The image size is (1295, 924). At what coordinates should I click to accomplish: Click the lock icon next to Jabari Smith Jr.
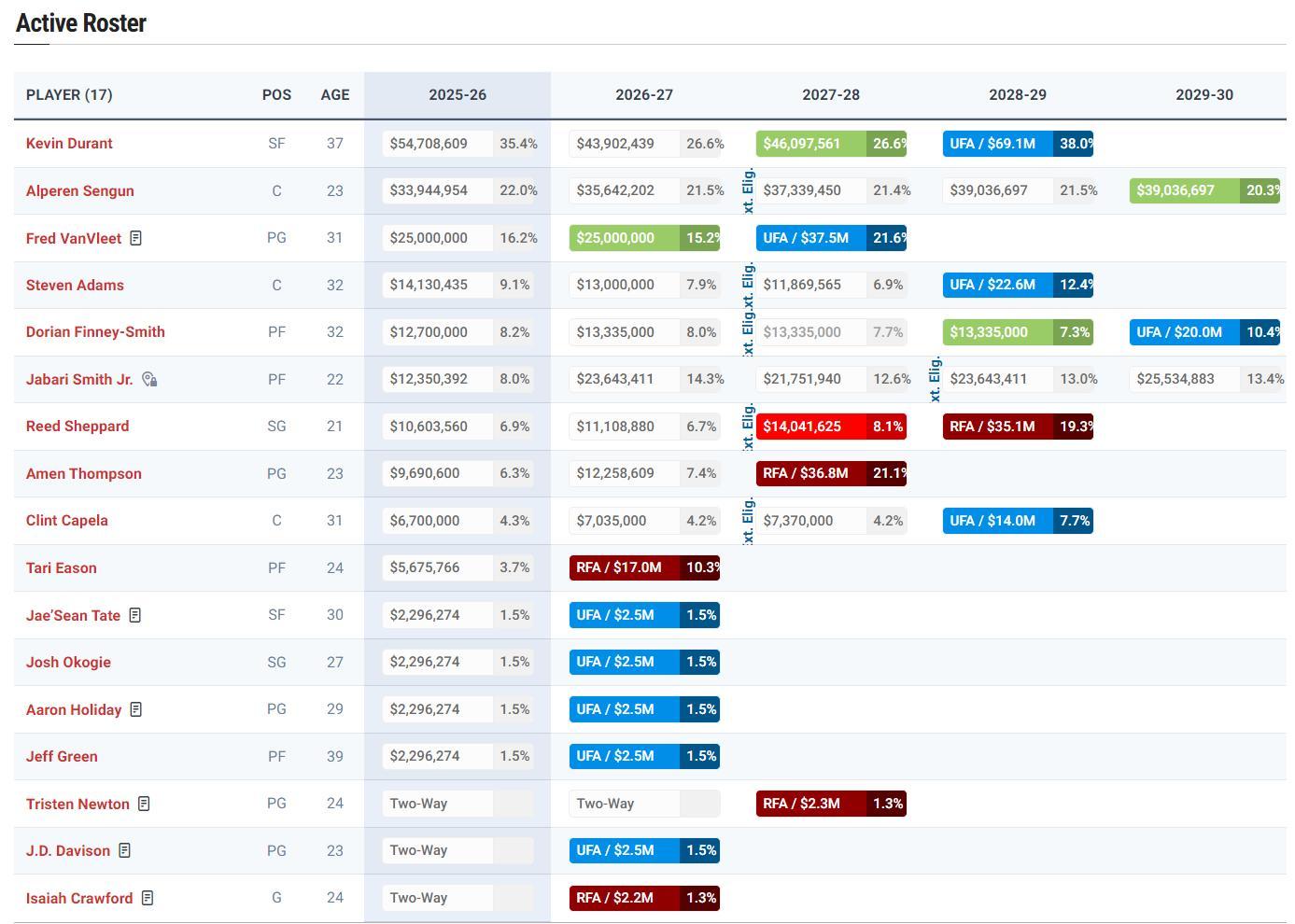149,379
